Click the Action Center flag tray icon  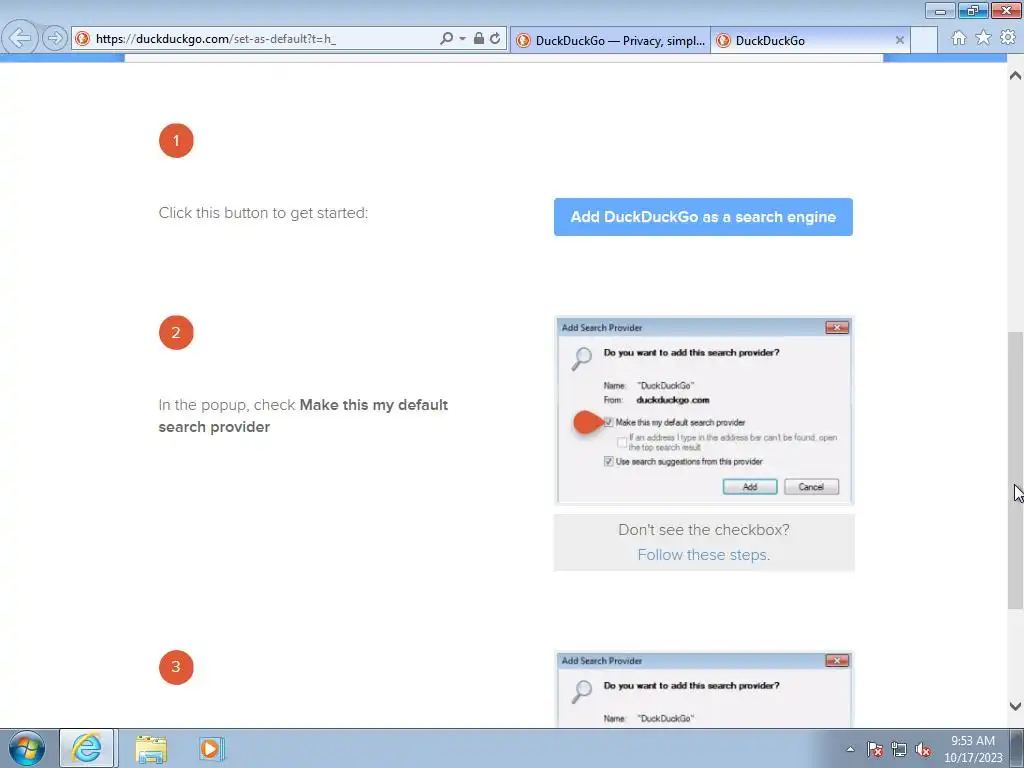click(x=875, y=749)
